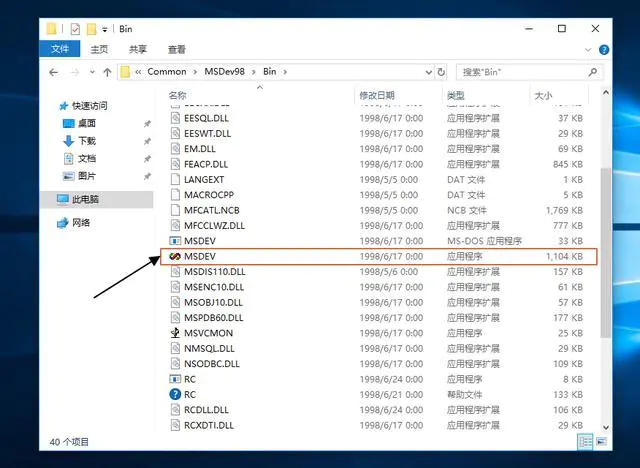Select FEACP.DLL file name
This screenshot has width=640, height=468.
coord(206,164)
